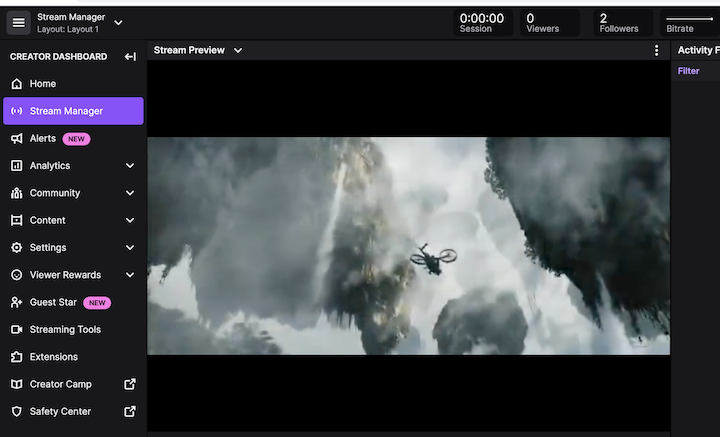720x437 pixels.
Task: Collapse the Creator Dashboard sidebar
Action: click(130, 57)
